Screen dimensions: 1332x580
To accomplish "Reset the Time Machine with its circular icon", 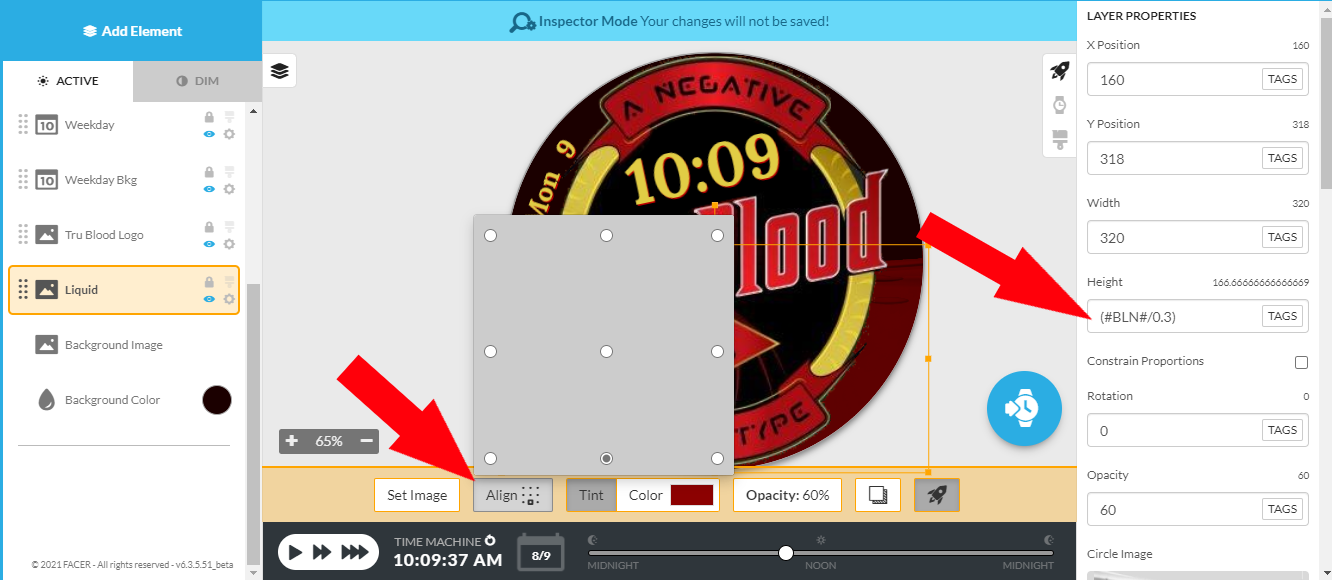I will [x=490, y=541].
